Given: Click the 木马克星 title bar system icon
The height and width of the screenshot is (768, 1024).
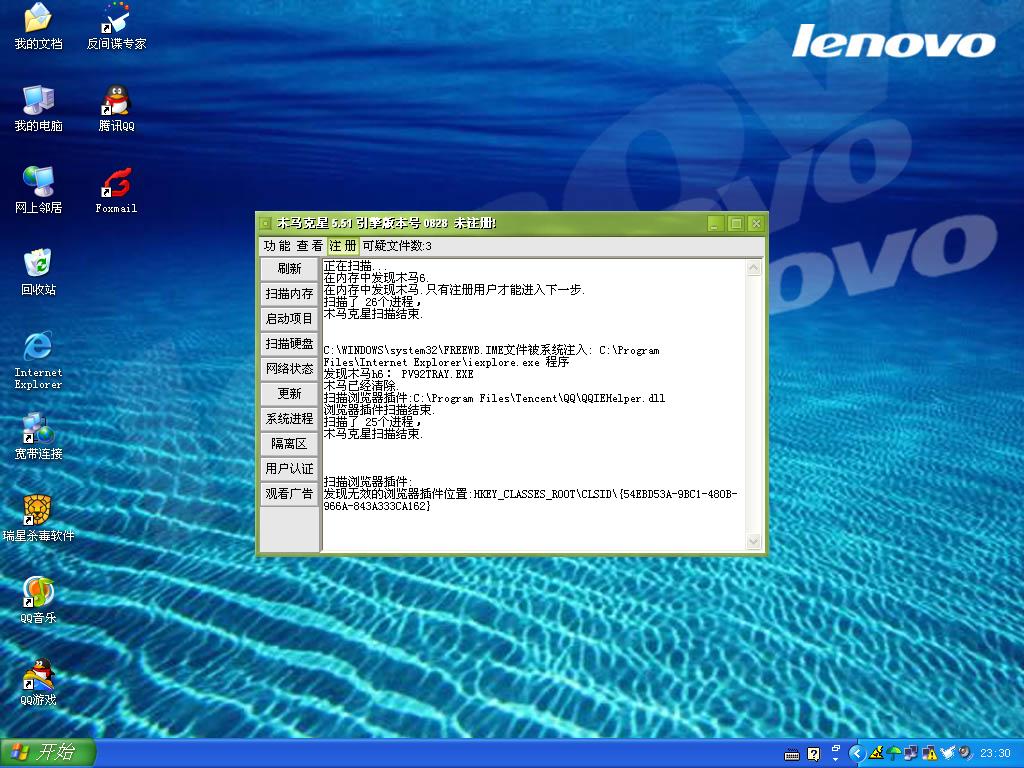Looking at the screenshot, I should (x=265, y=224).
